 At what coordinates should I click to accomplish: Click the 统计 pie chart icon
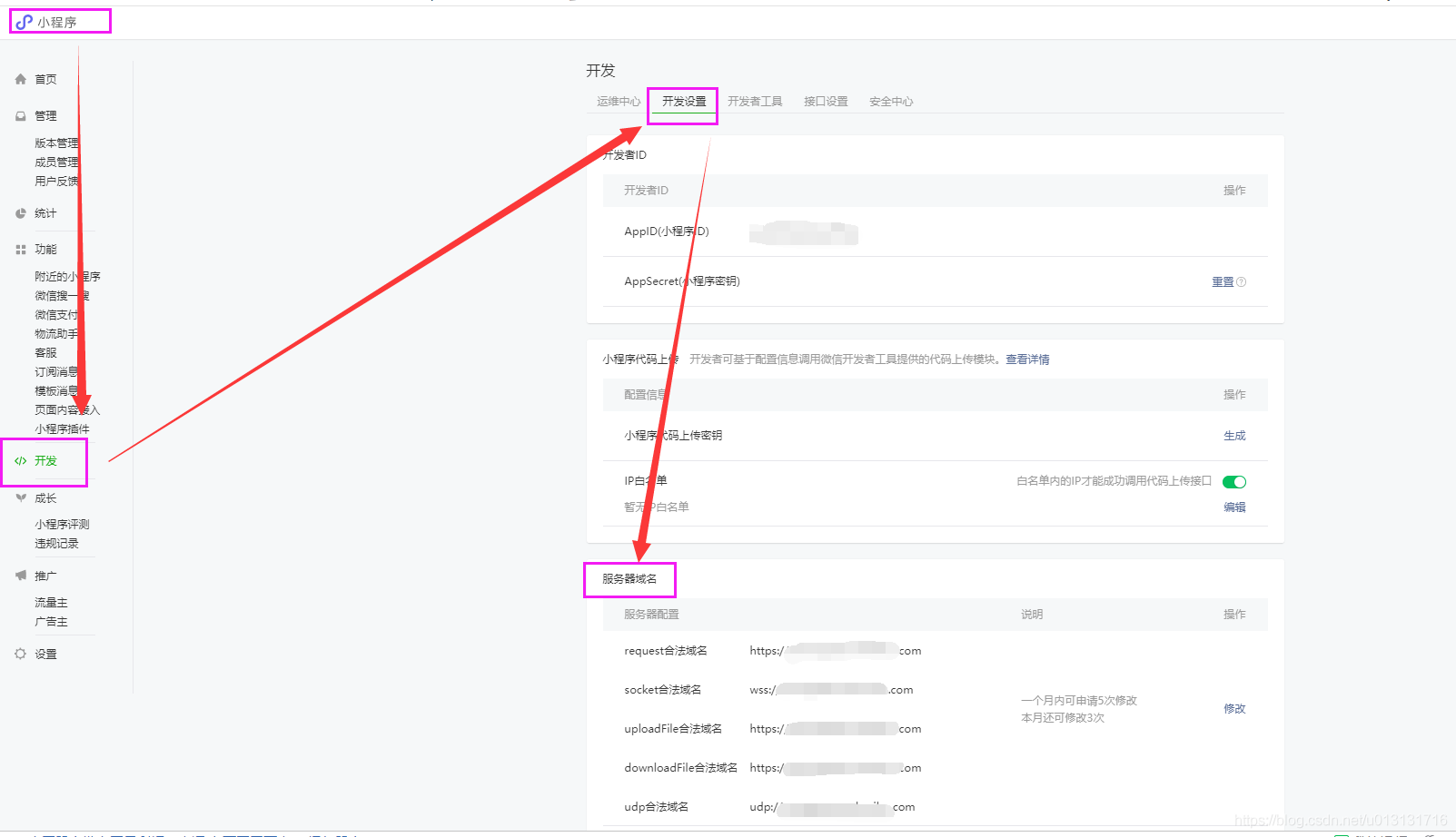tap(20, 213)
